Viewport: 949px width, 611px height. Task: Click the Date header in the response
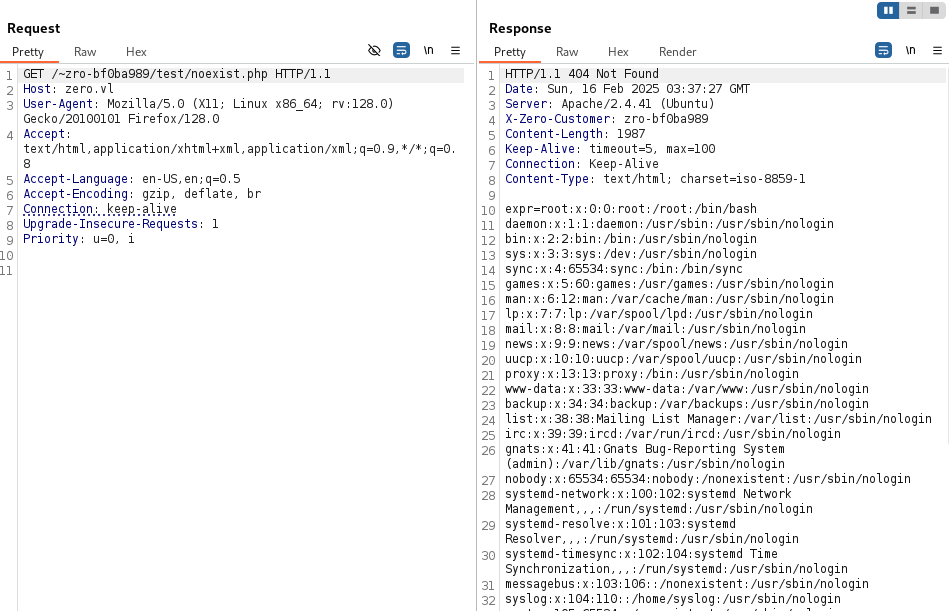tap(628, 89)
